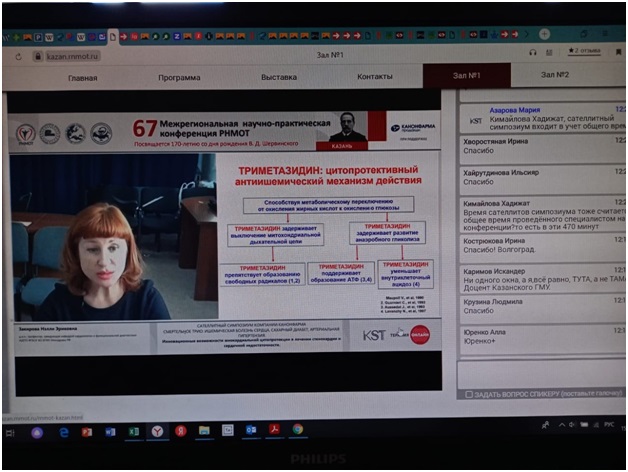
Task: Open Google Chrome from the taskbar
Action: click(x=298, y=429)
